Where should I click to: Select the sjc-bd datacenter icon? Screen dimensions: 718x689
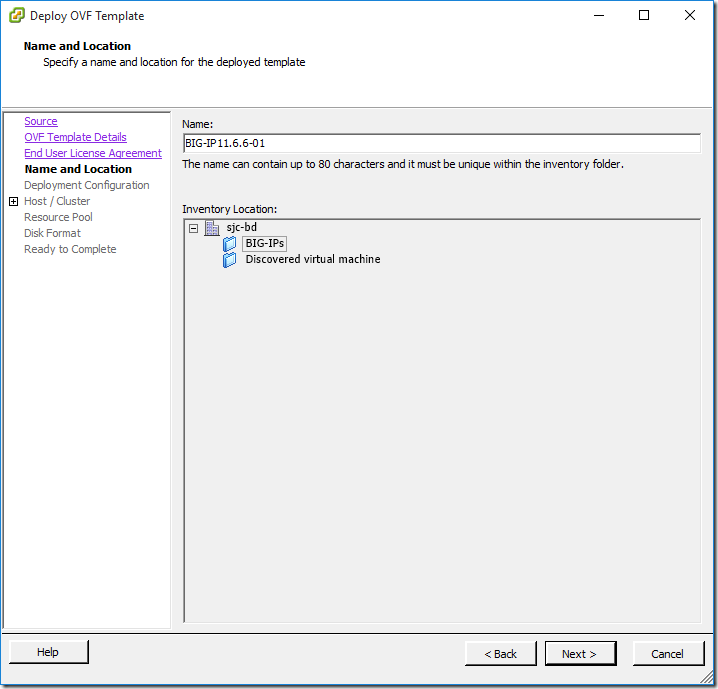pyautogui.click(x=212, y=228)
